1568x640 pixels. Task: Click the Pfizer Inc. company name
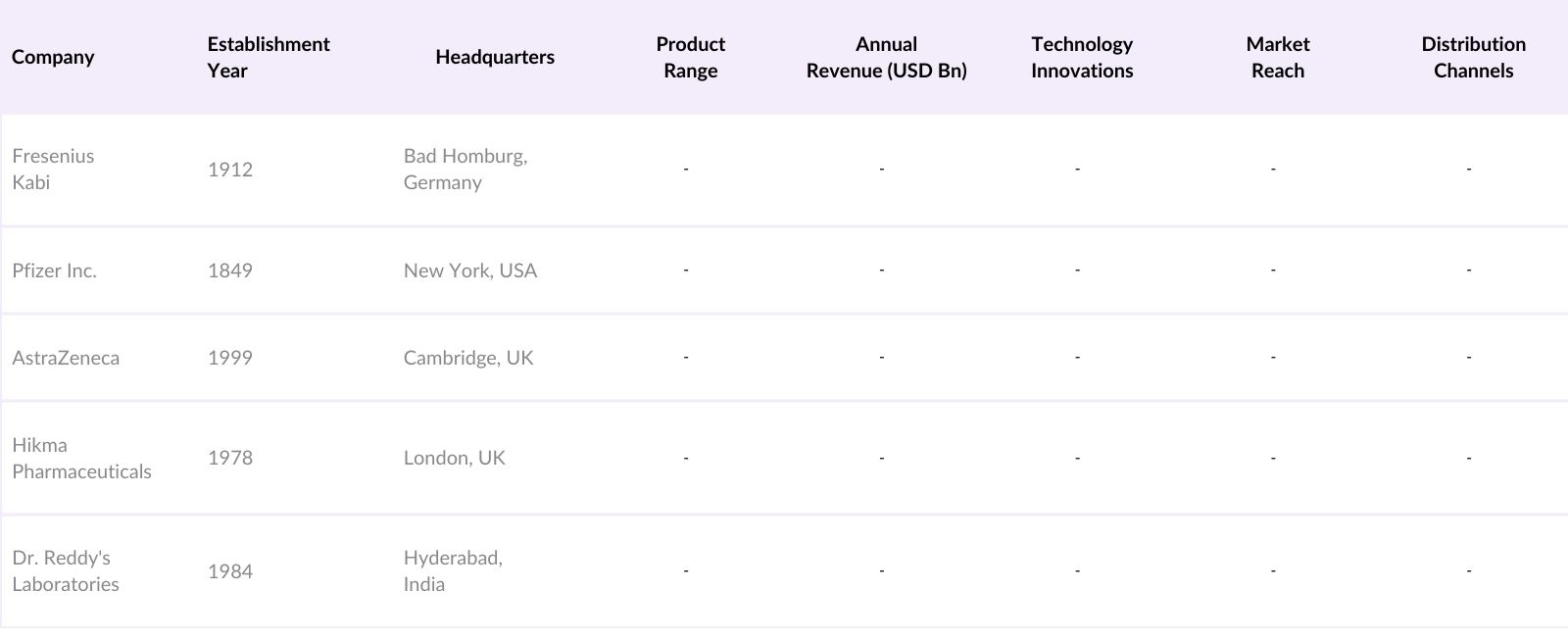(55, 271)
